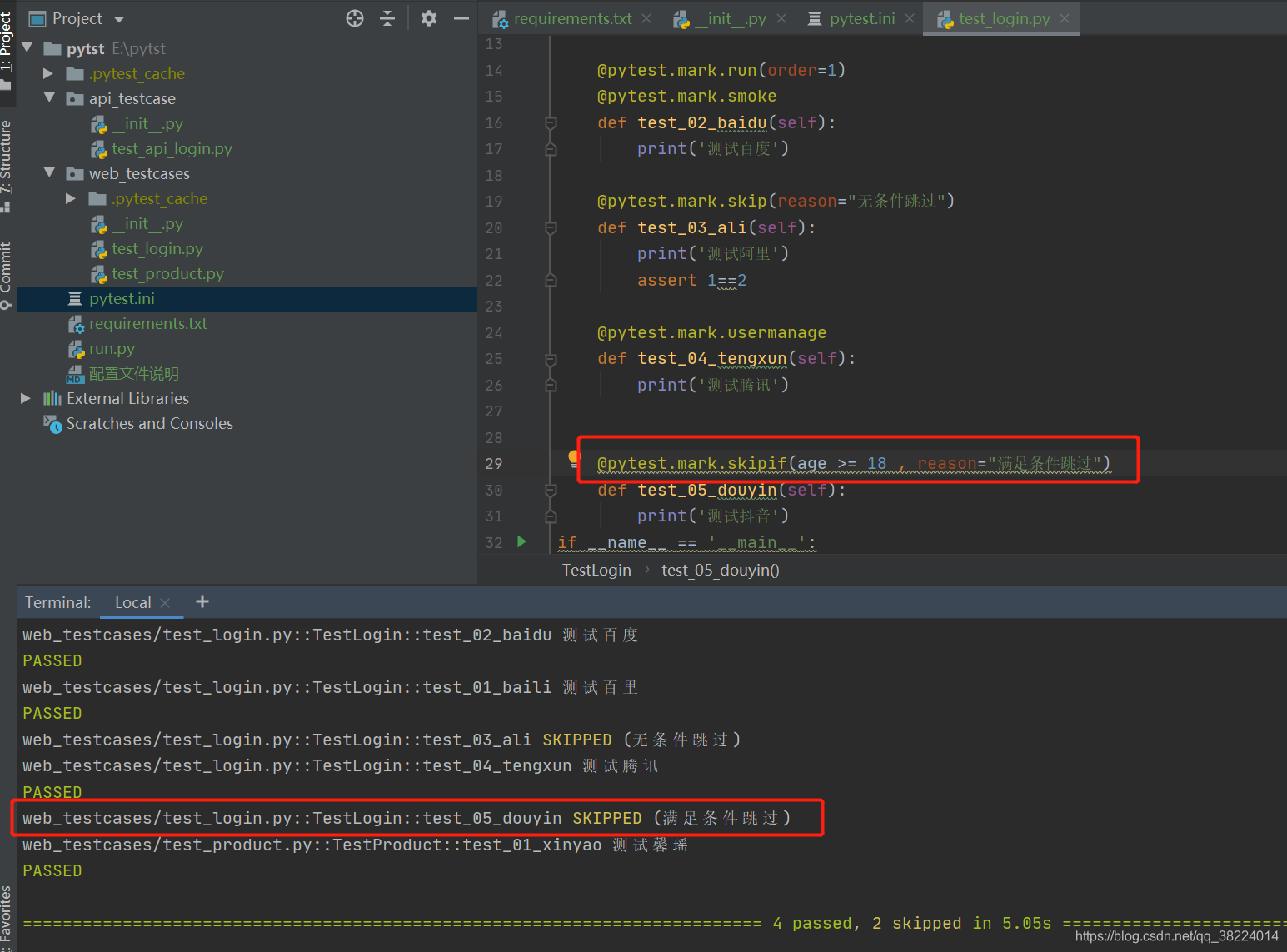Close the test_login.py tab
1287x952 pixels.
1065,18
